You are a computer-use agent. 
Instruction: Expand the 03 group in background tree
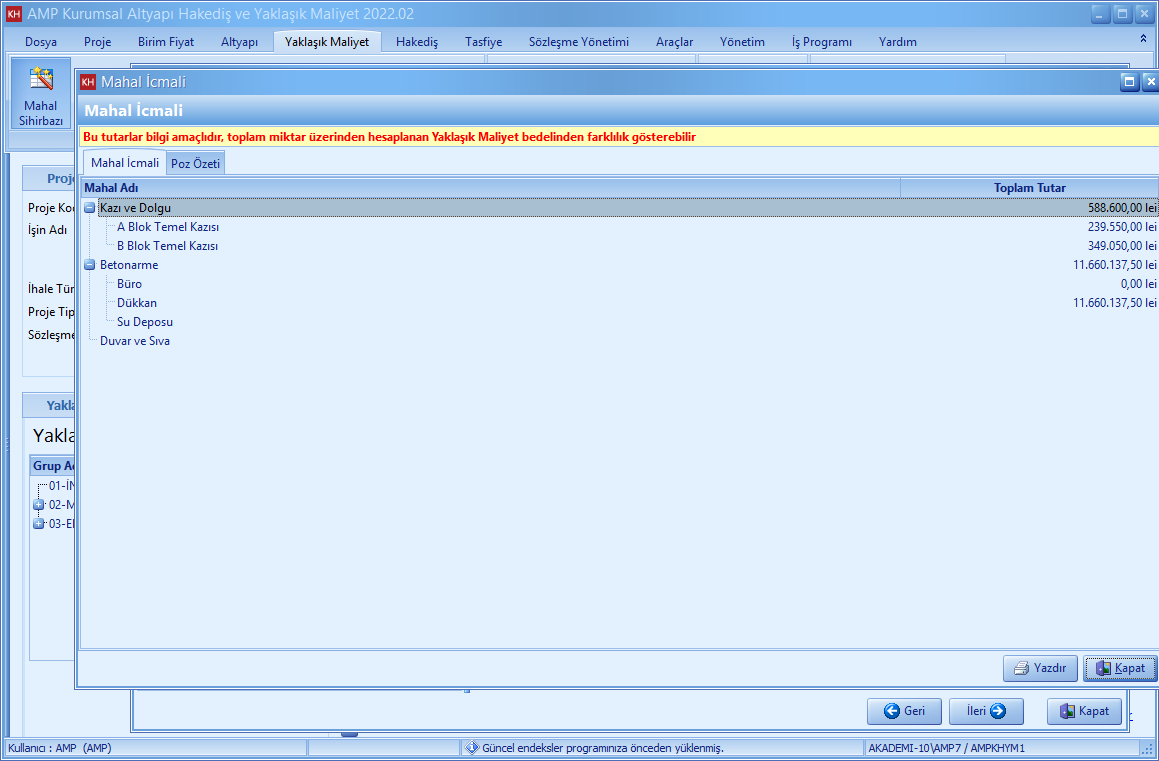coord(39,524)
